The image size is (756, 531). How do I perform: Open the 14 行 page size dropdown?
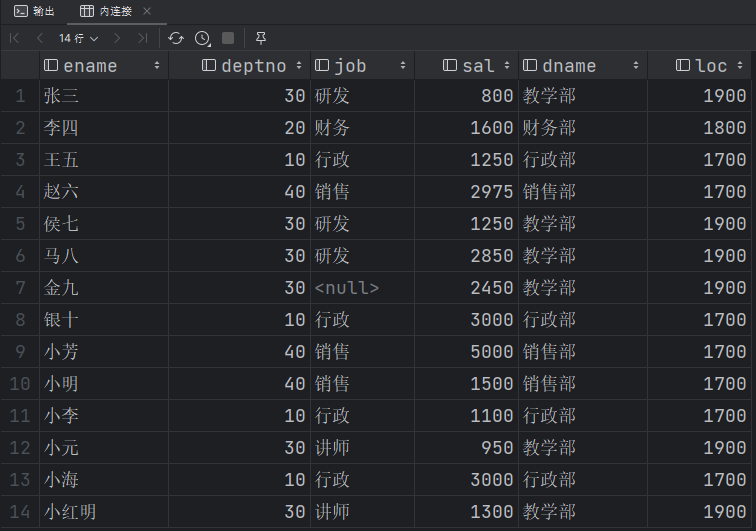[x=79, y=38]
